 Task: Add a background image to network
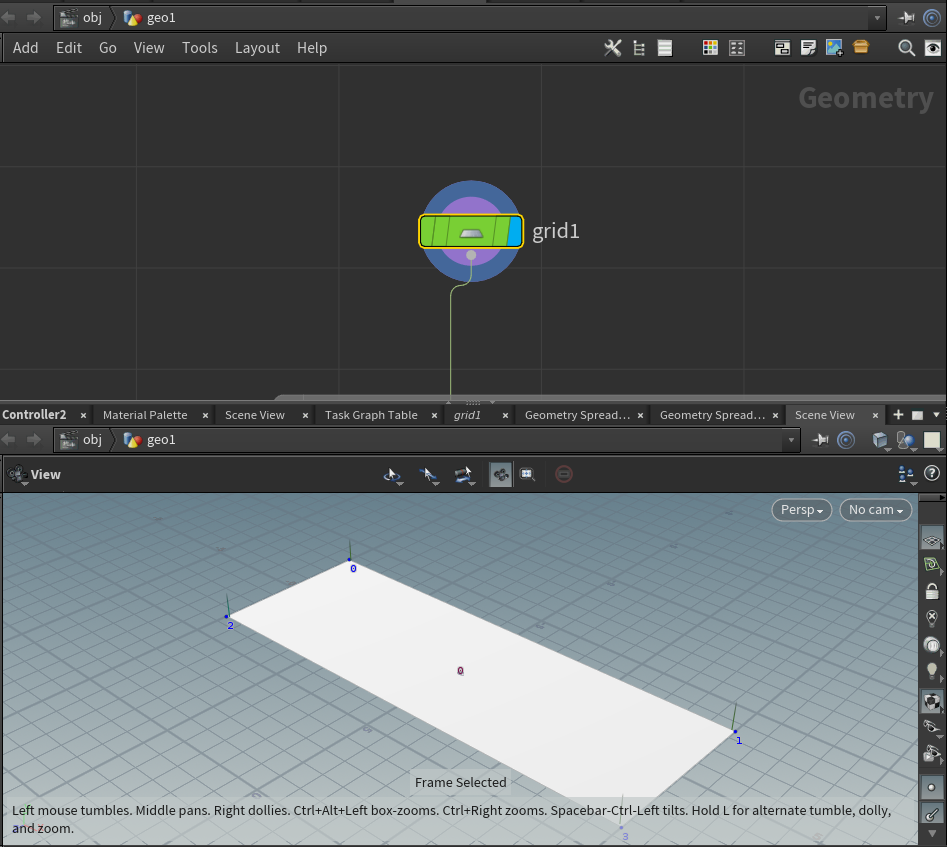(x=834, y=48)
